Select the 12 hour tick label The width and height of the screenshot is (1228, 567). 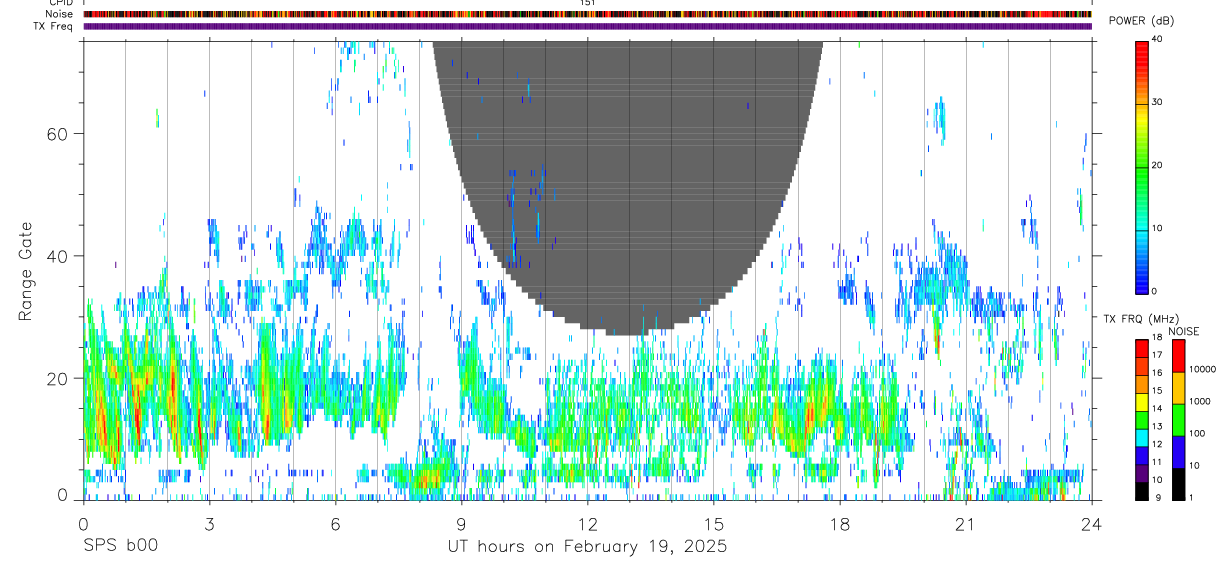point(587,524)
